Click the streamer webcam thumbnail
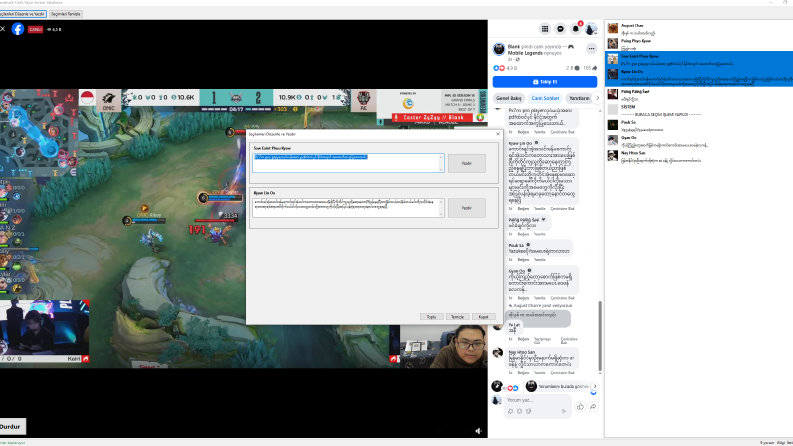The height and width of the screenshot is (446, 793). [444, 346]
